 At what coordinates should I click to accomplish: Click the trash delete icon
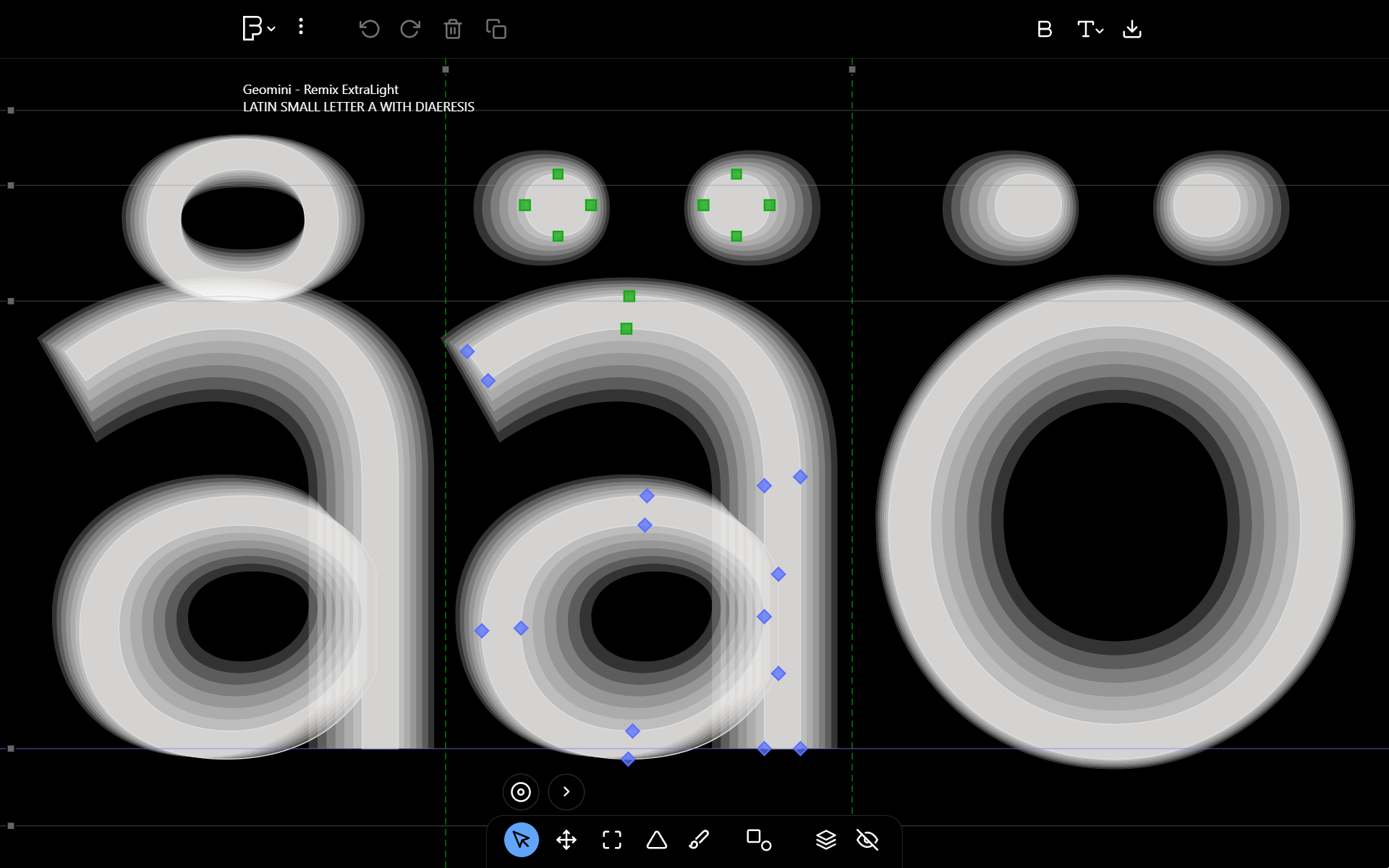[x=453, y=29]
